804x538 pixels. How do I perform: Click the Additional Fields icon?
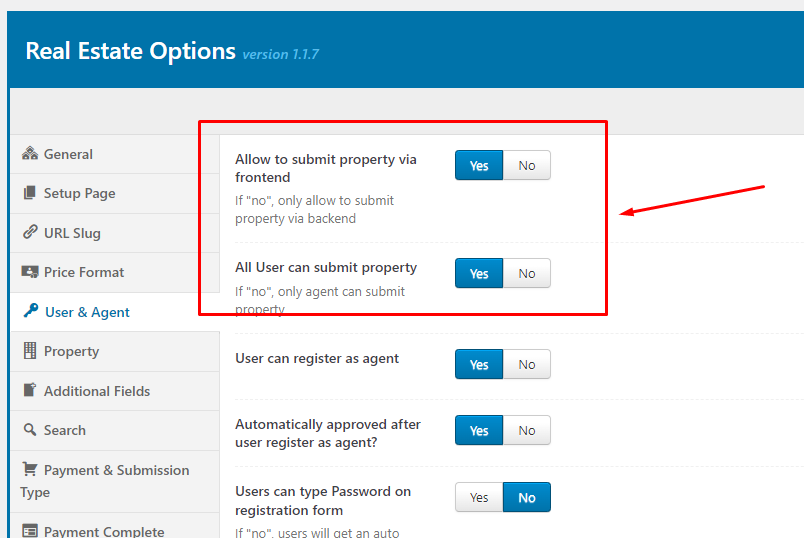pos(30,391)
